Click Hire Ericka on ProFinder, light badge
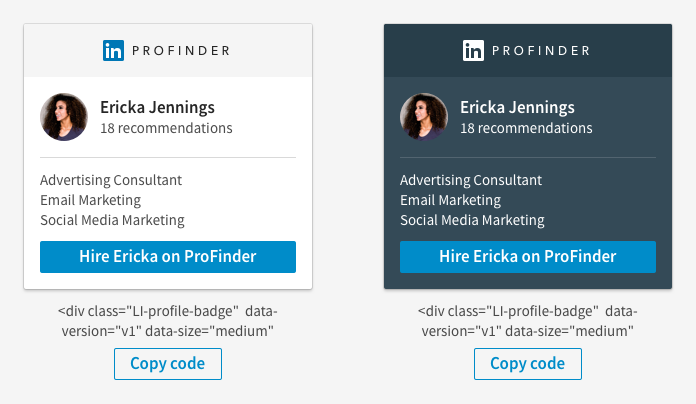The height and width of the screenshot is (404, 696). coord(168,257)
